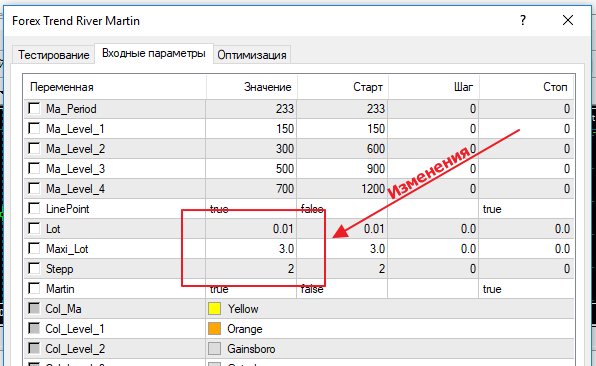
Task: Click Ma_Level_4 start value 1200
Action: [342, 189]
